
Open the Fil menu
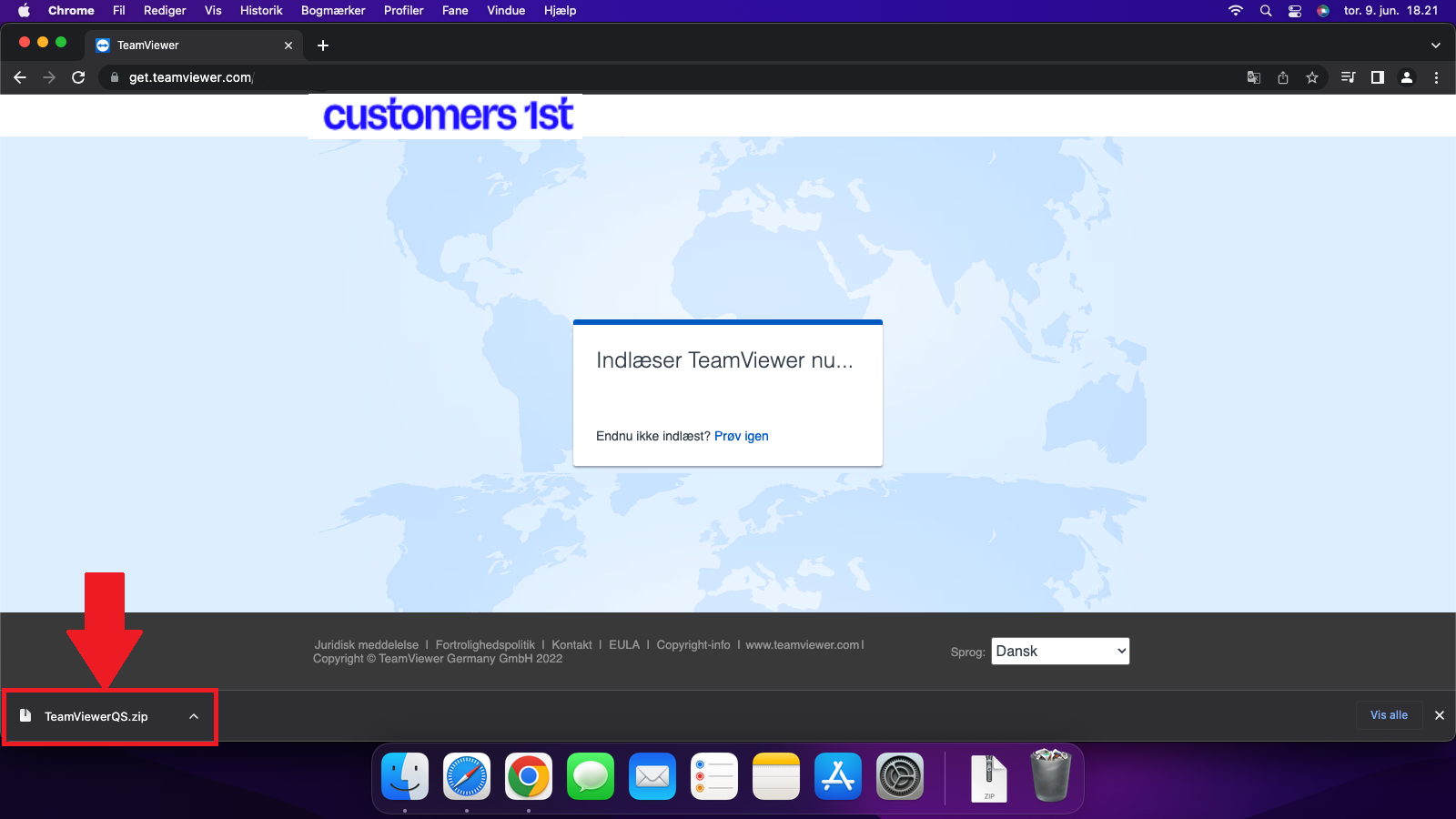point(119,11)
